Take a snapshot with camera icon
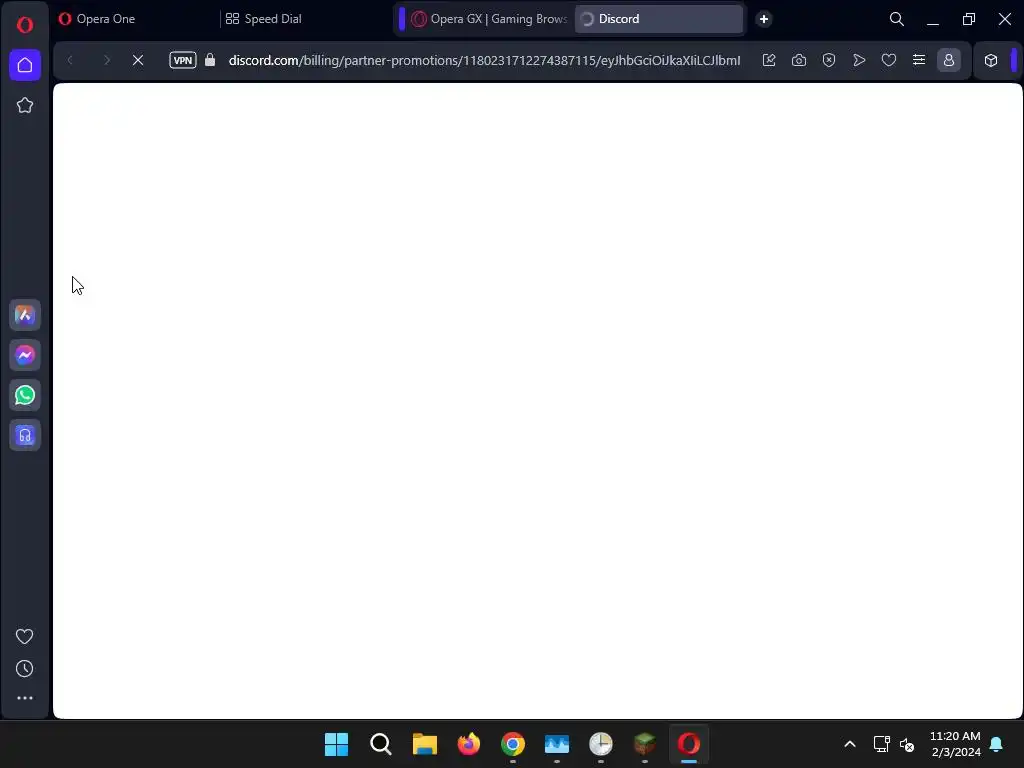 799,60
